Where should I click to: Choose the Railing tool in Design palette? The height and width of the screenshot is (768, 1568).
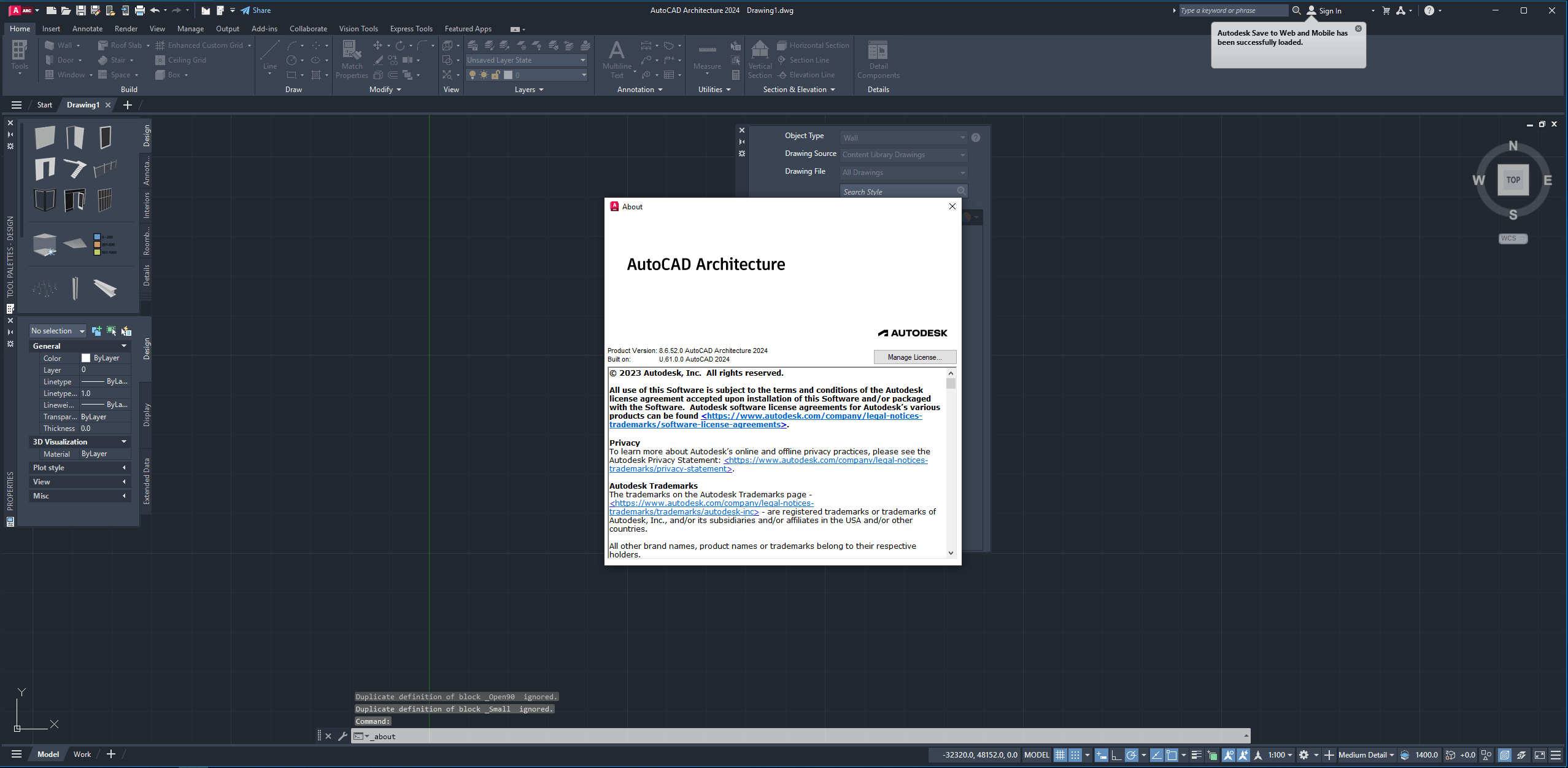105,168
